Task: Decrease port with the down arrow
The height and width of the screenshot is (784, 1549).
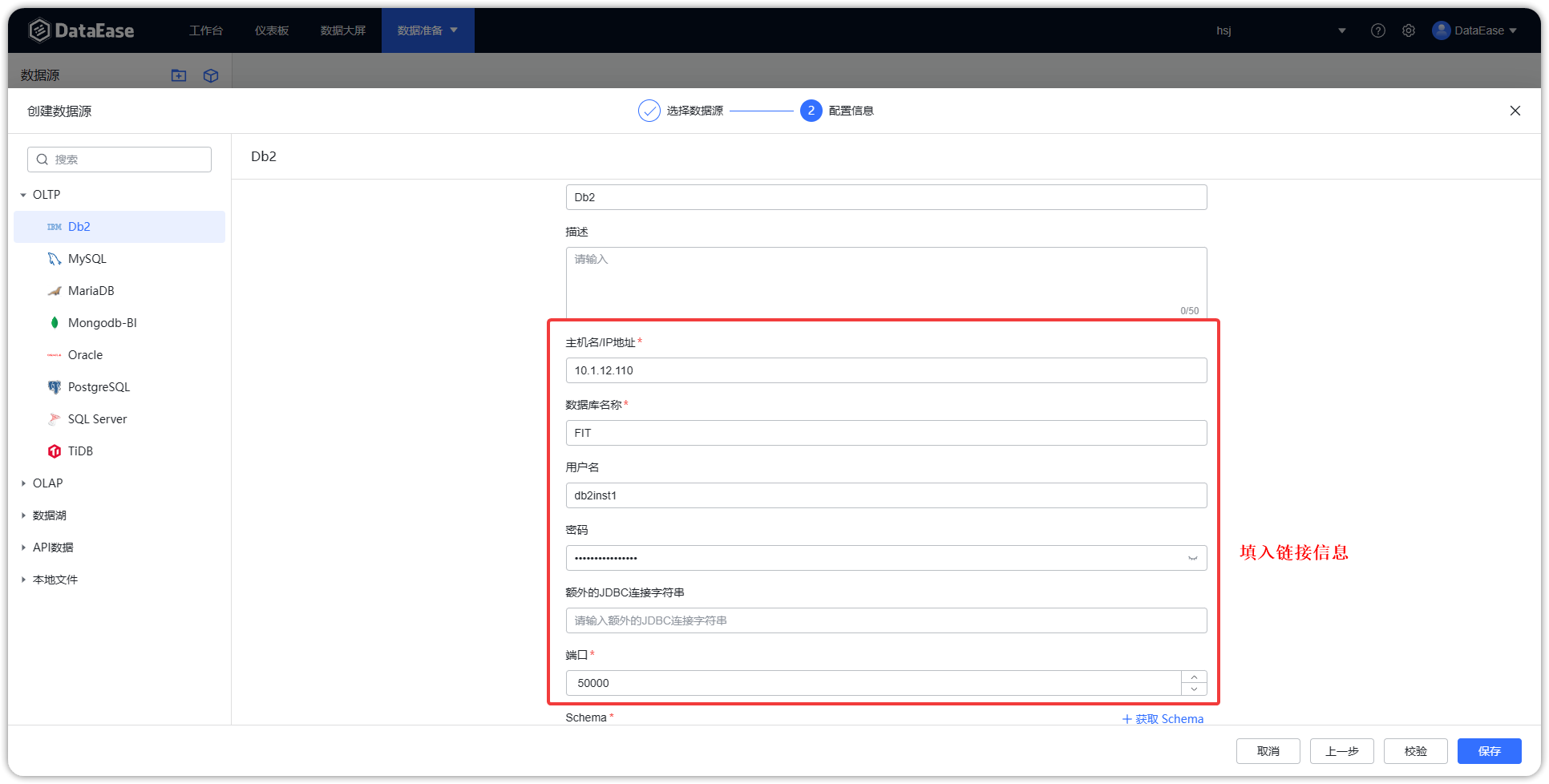Action: click(1194, 689)
